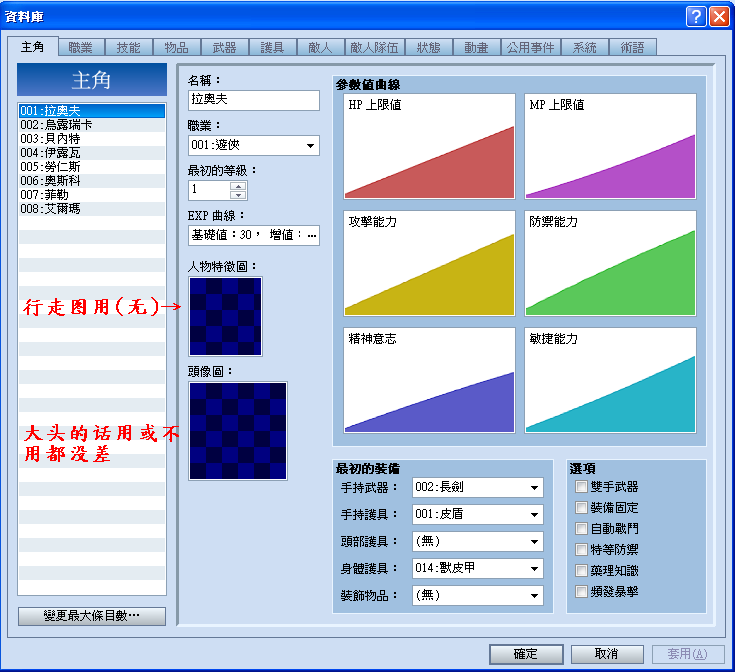Select actor 005:勞仁斯
Image resolution: width=735 pixels, height=672 pixels.
92,167
